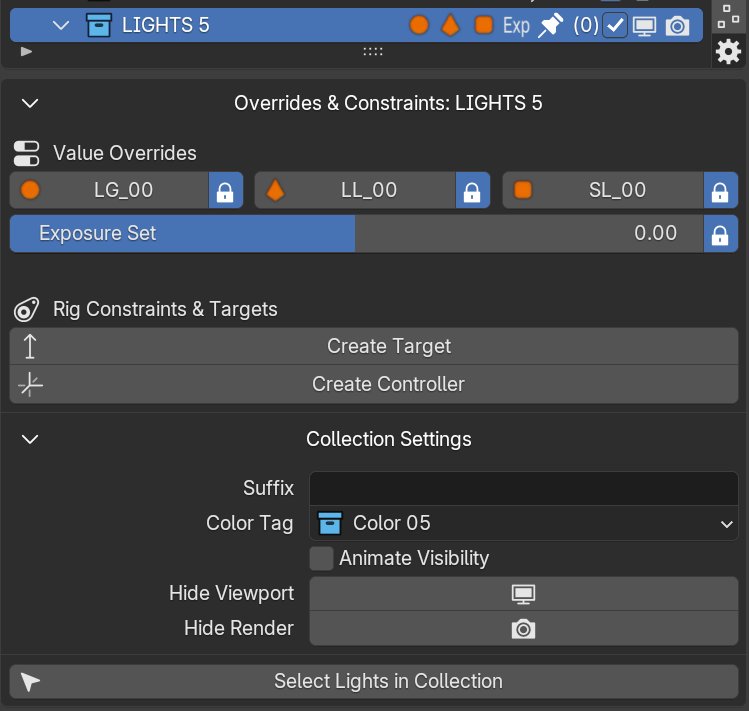Click the Exp label in LIGHTS 5 row
Screen dimensions: 749x711
pyautogui.click(x=516, y=26)
